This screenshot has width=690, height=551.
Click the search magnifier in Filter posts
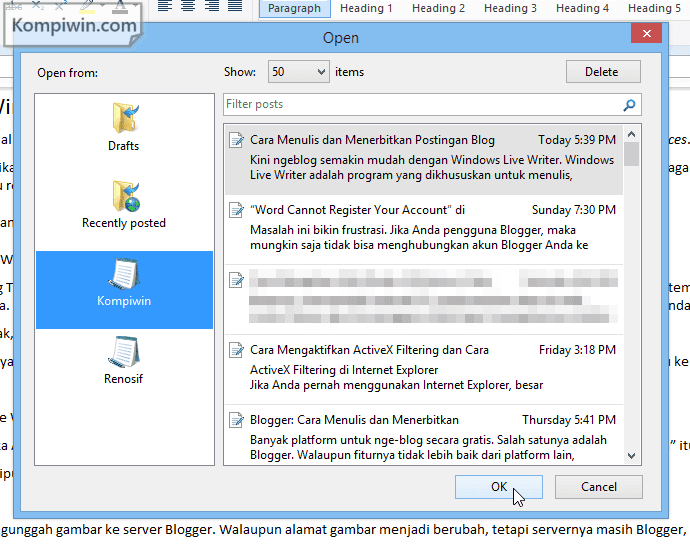[629, 105]
